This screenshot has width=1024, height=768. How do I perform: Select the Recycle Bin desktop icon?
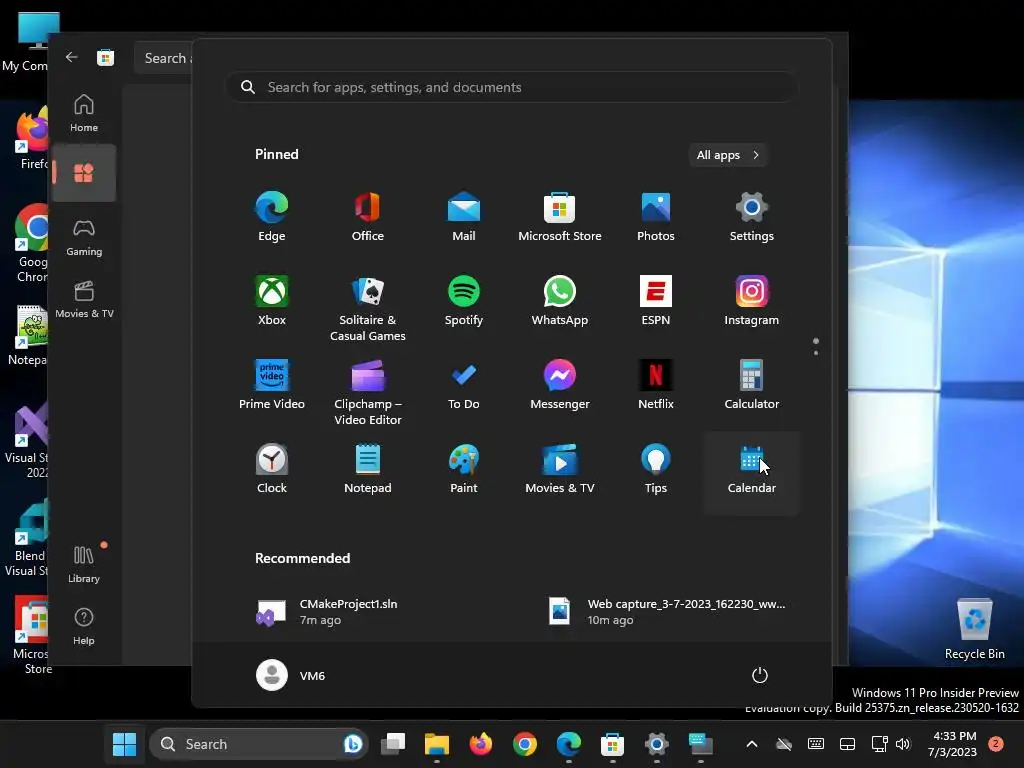coord(974,628)
